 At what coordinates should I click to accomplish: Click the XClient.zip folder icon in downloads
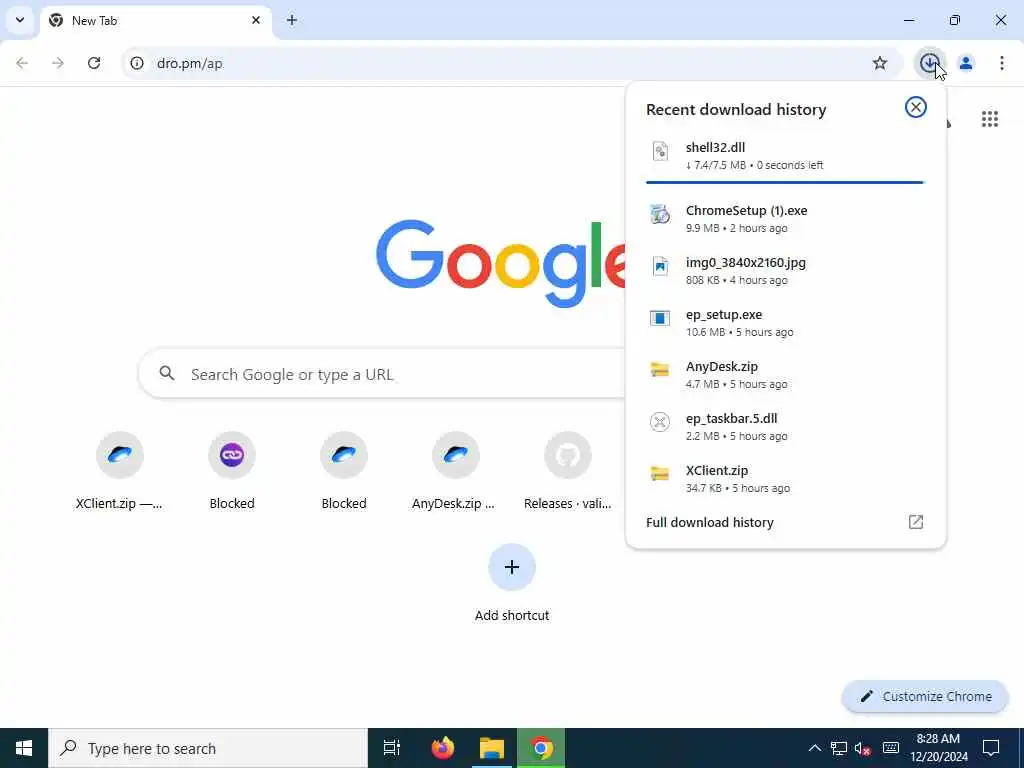(x=660, y=473)
